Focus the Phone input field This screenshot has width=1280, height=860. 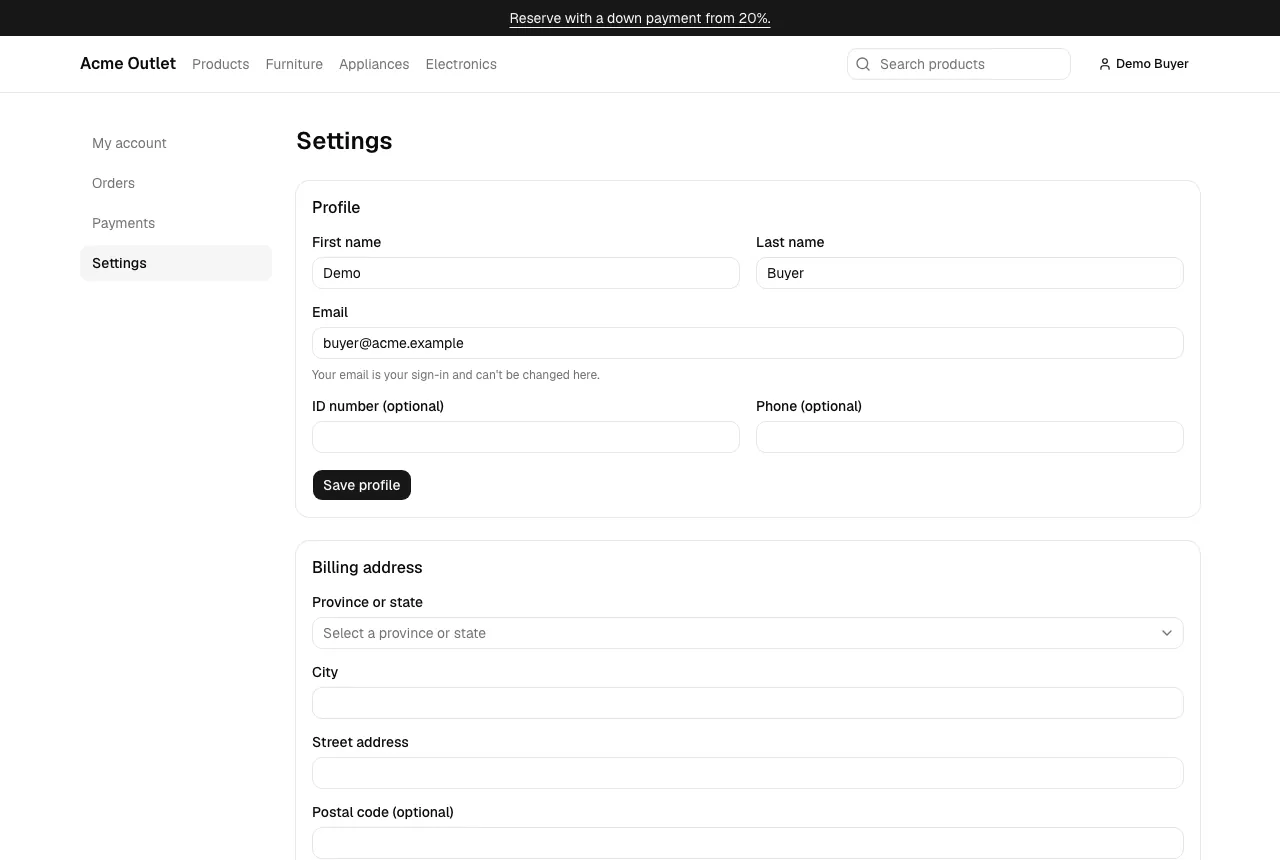tap(970, 437)
